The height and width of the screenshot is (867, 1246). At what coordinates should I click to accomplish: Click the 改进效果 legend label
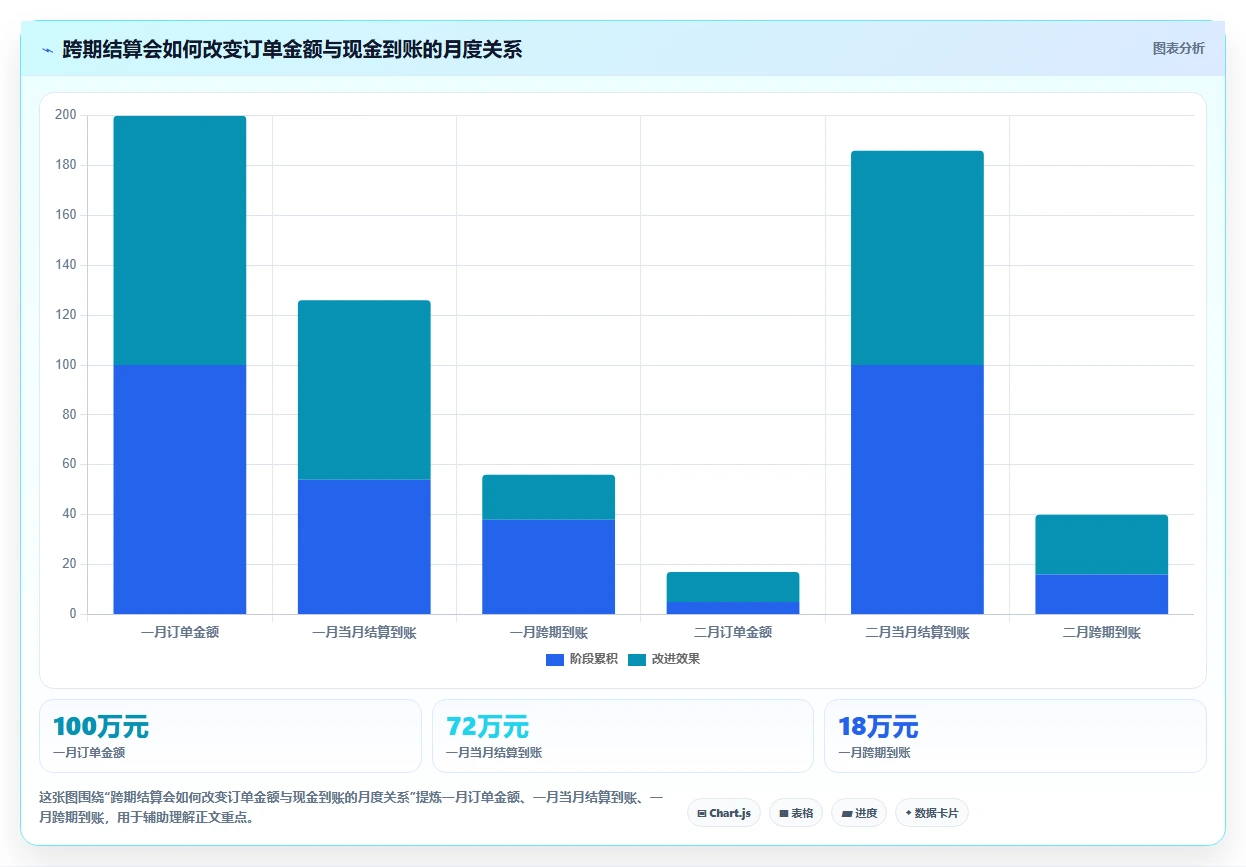(x=676, y=659)
